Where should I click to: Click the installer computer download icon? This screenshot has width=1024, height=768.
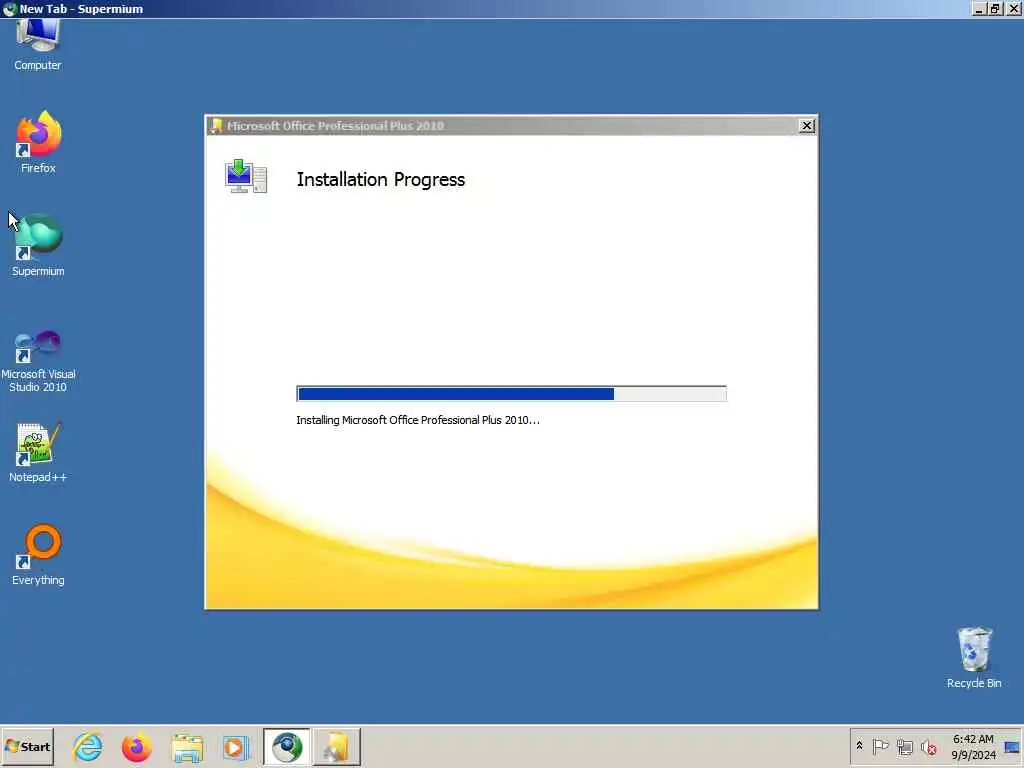pyautogui.click(x=246, y=176)
